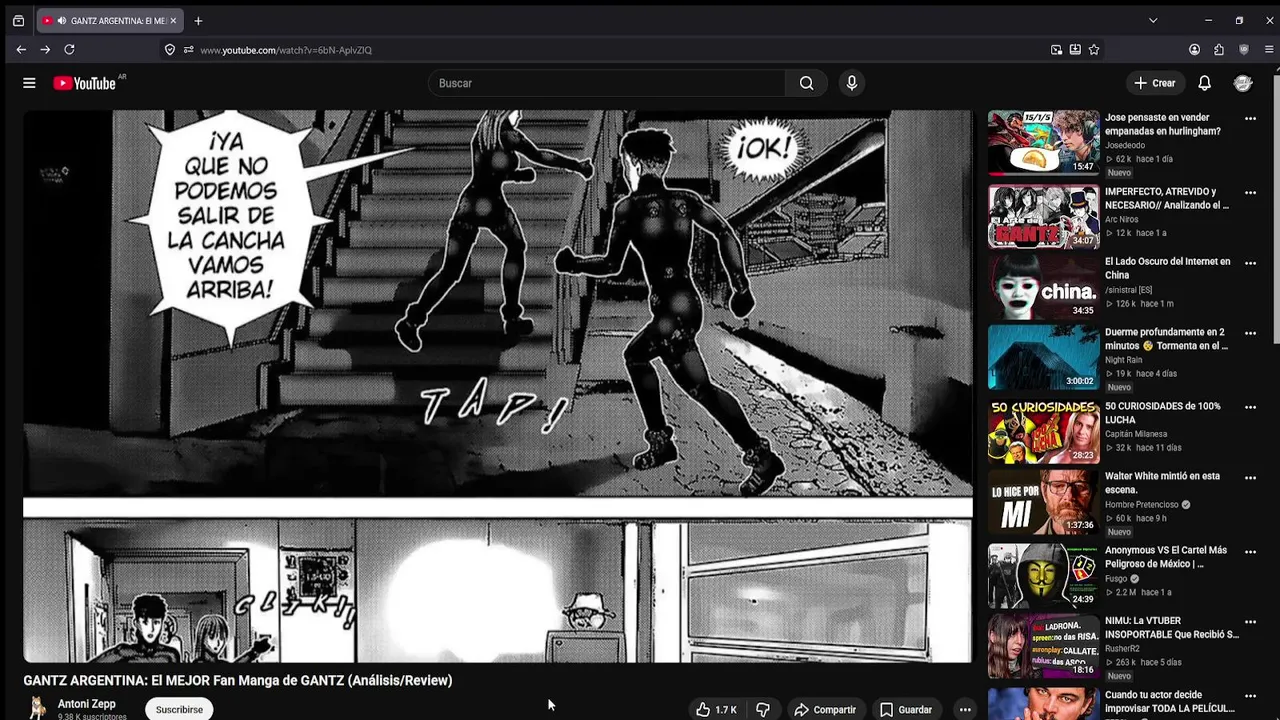Dislike the video

763,709
